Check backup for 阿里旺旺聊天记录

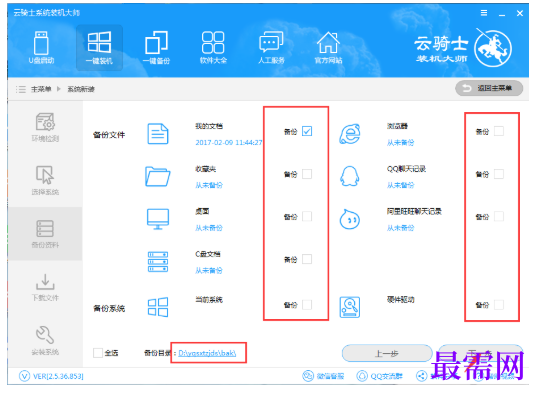click(499, 217)
